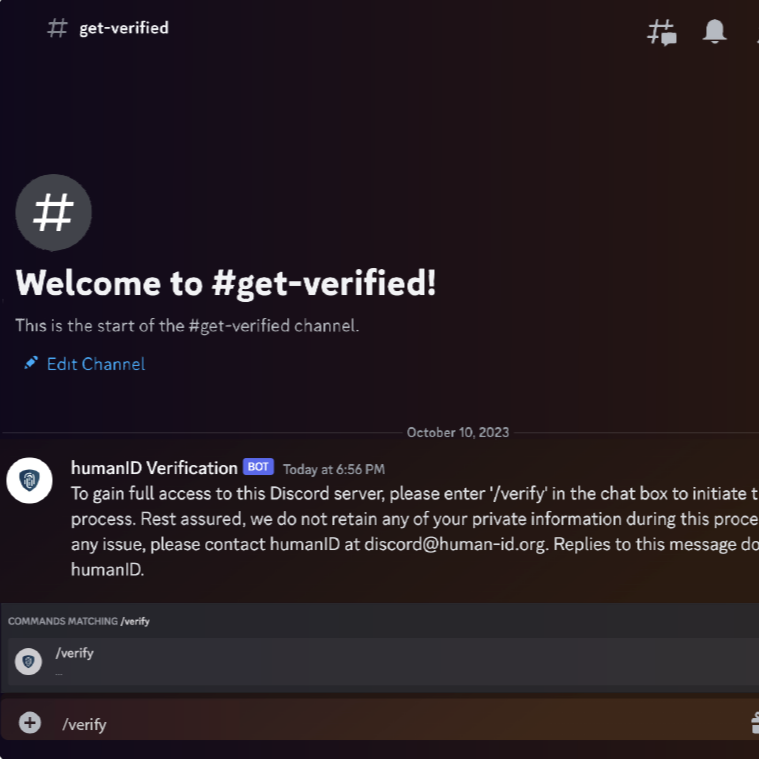This screenshot has height=759, width=759.
Task: Click the gift icon in the chat bar
Action: coord(755,723)
